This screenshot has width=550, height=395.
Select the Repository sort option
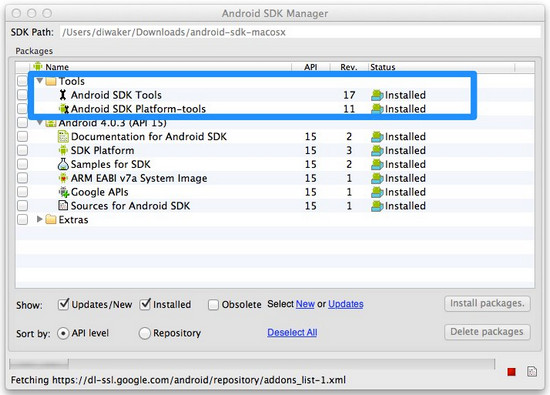point(145,333)
